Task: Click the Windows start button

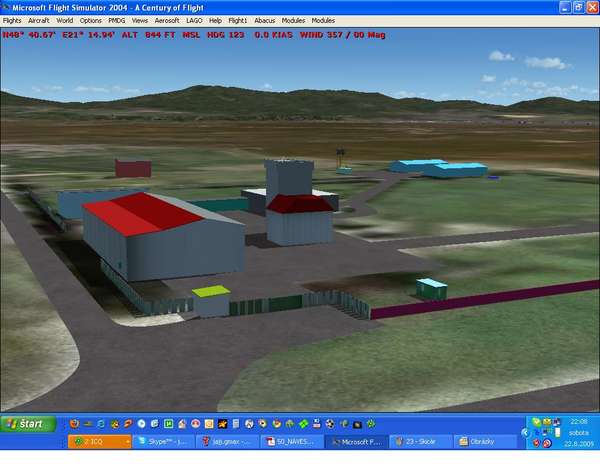Action: click(x=28, y=424)
